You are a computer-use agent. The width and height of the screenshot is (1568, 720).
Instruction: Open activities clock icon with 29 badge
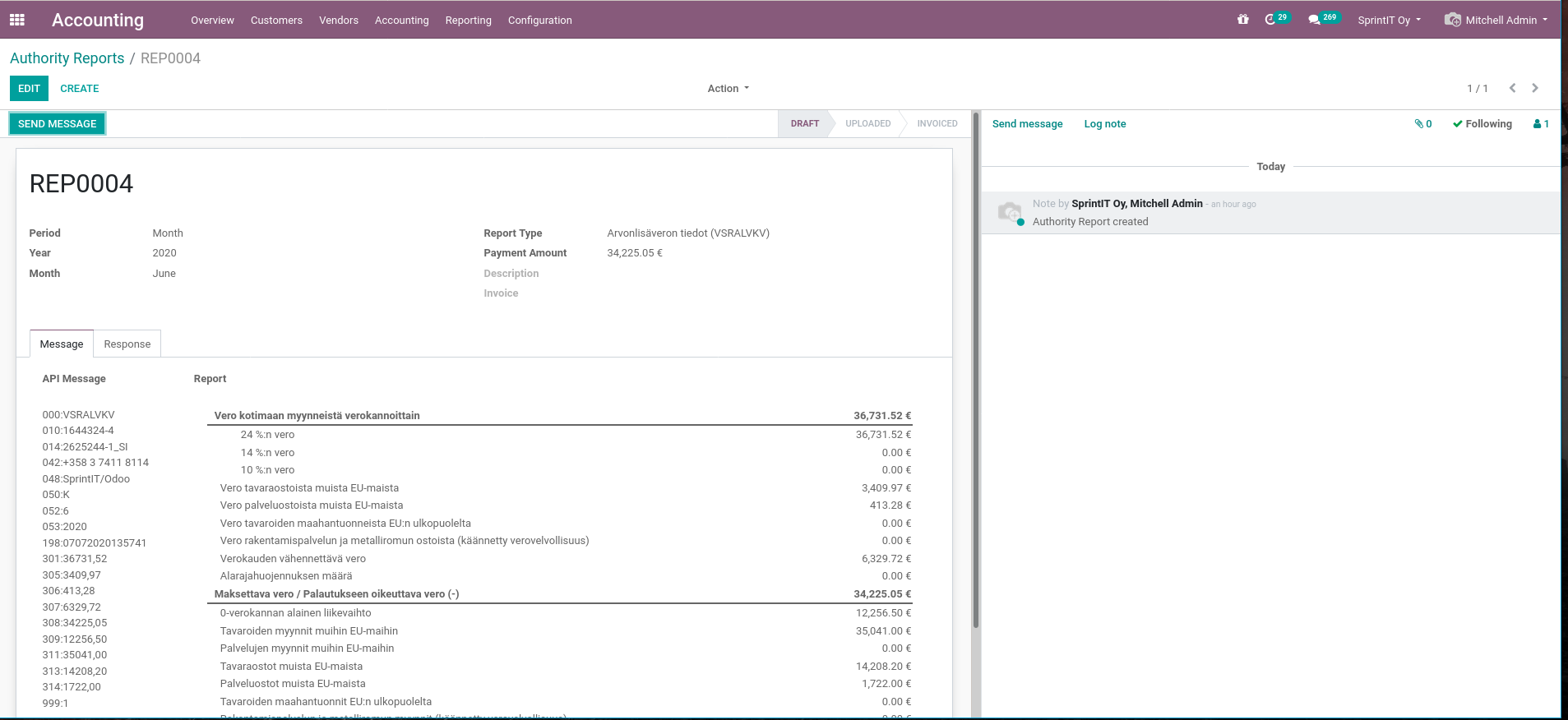(1270, 20)
